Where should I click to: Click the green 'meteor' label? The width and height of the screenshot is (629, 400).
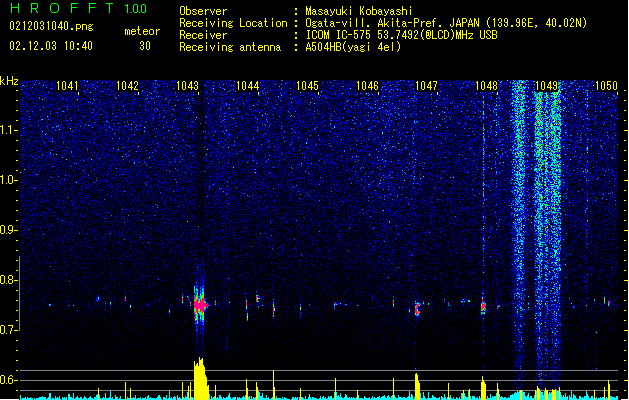coord(142,31)
